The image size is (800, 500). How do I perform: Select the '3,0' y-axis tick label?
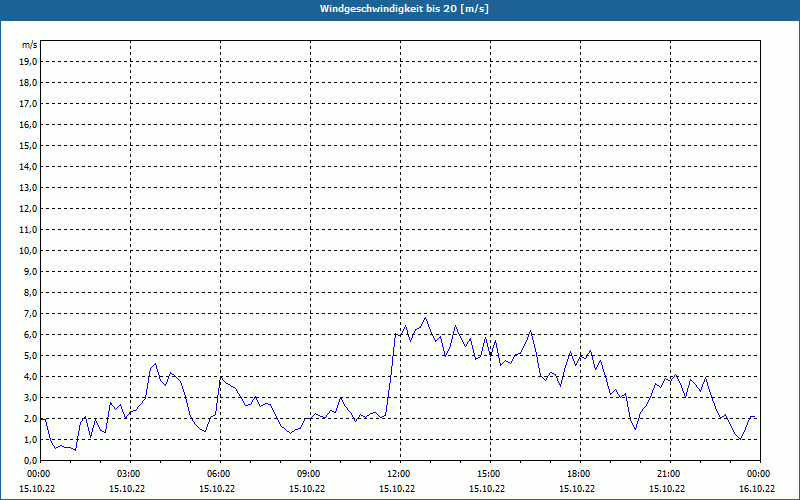point(29,397)
